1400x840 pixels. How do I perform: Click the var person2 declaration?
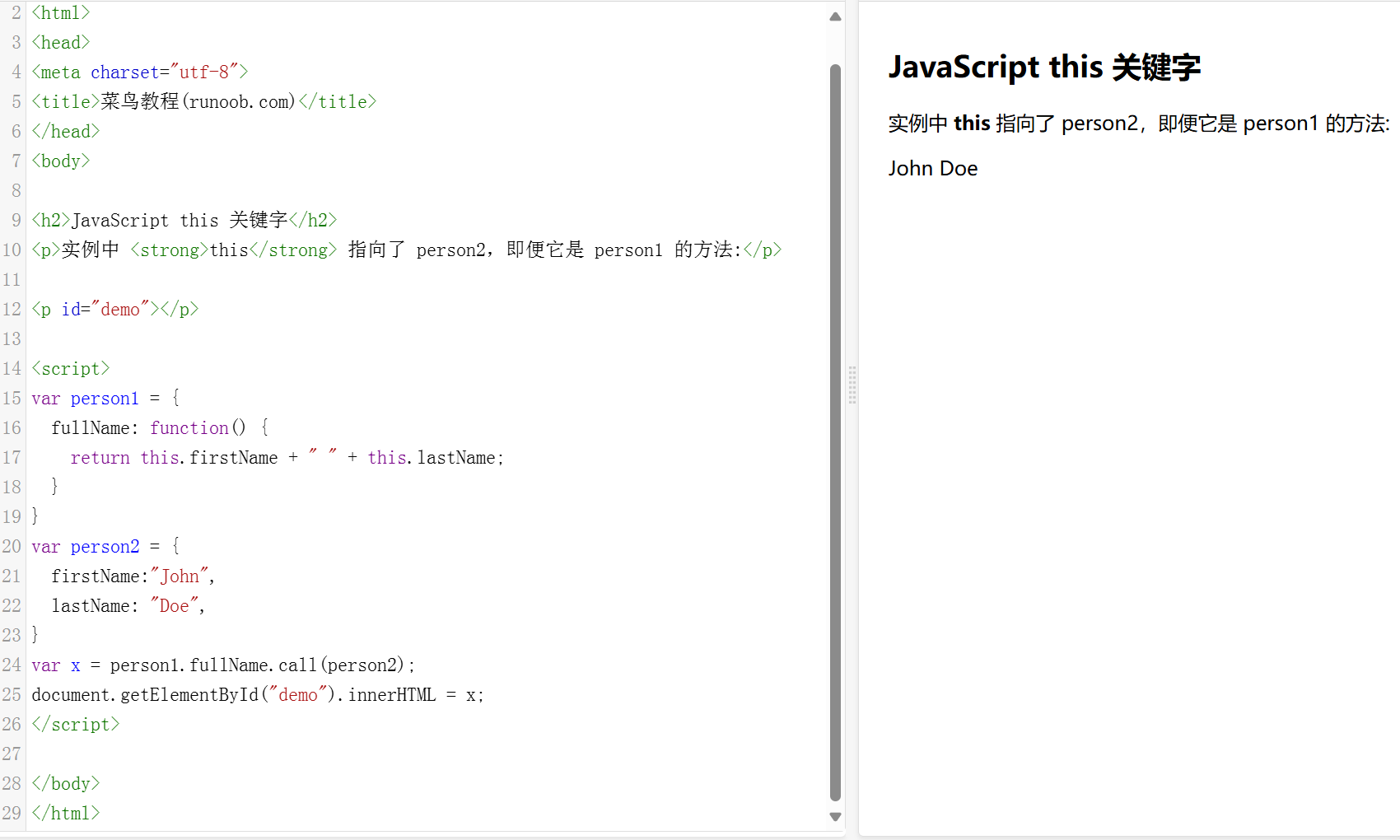tap(105, 547)
